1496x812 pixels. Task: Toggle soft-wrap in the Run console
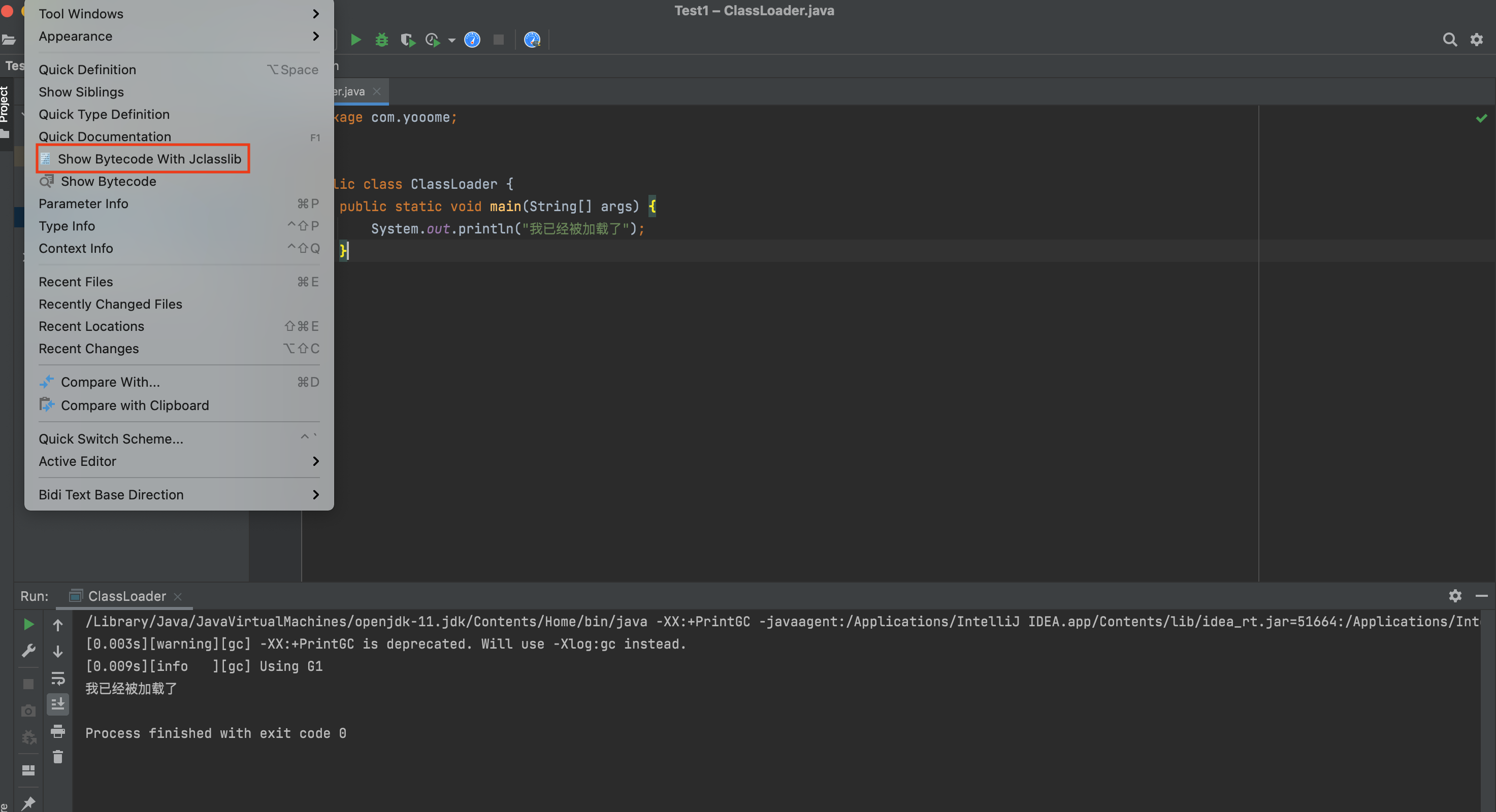coord(57,678)
